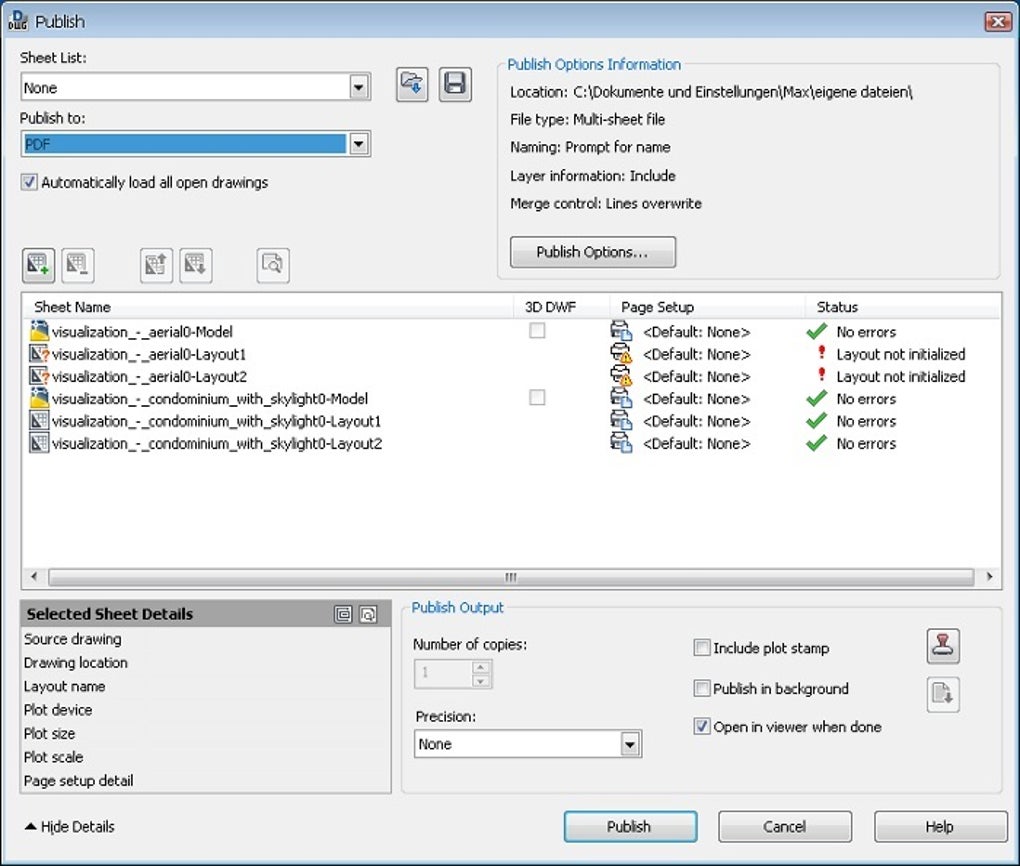Enable Publish in background checkbox
The height and width of the screenshot is (866, 1020).
(702, 688)
